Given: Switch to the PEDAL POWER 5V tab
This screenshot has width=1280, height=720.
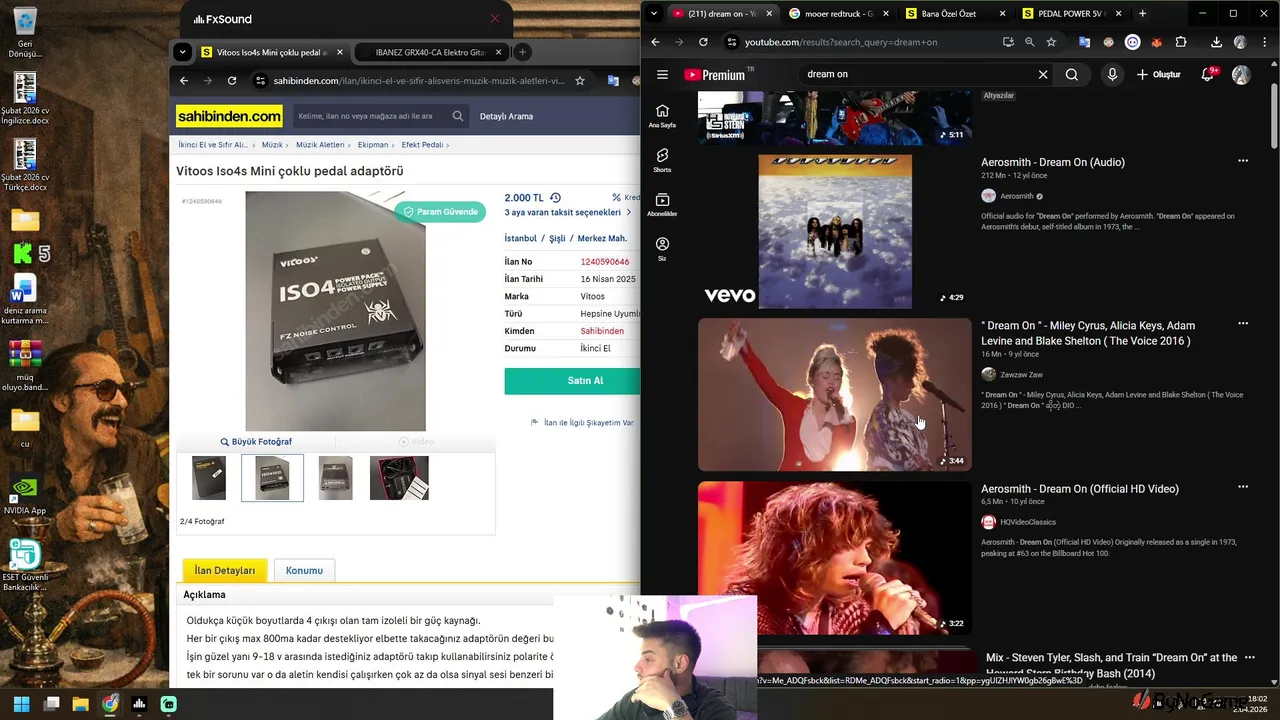Looking at the screenshot, I should tap(1070, 14).
